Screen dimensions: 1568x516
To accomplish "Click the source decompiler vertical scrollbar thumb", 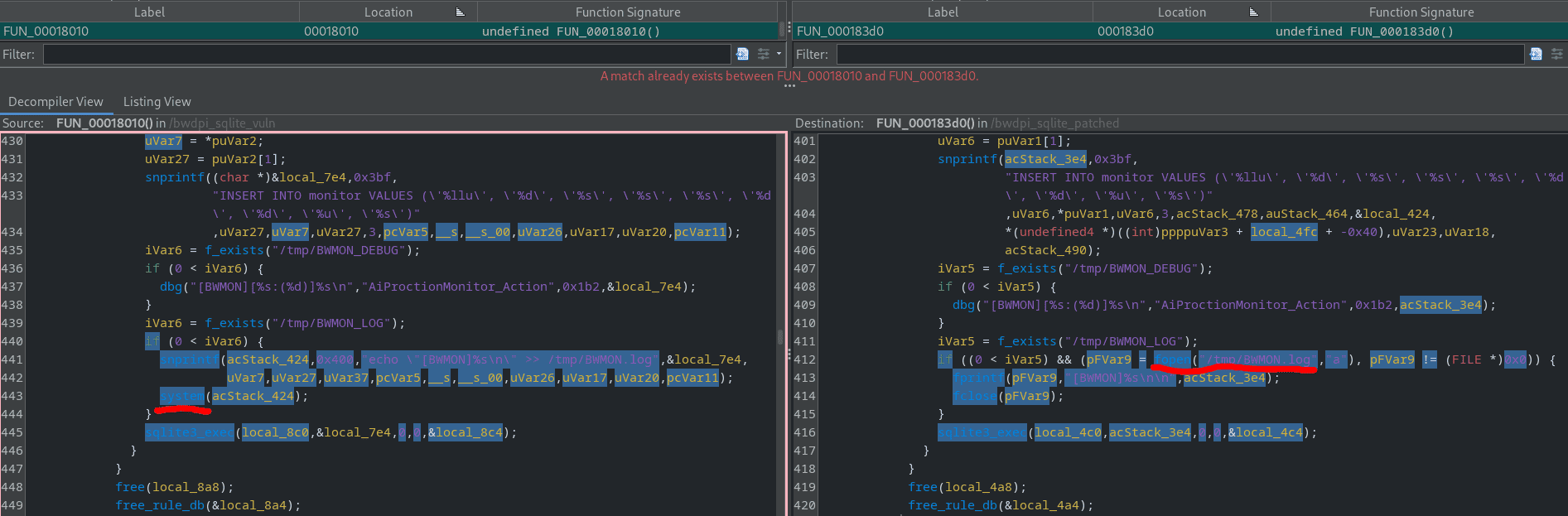I will pos(779,337).
